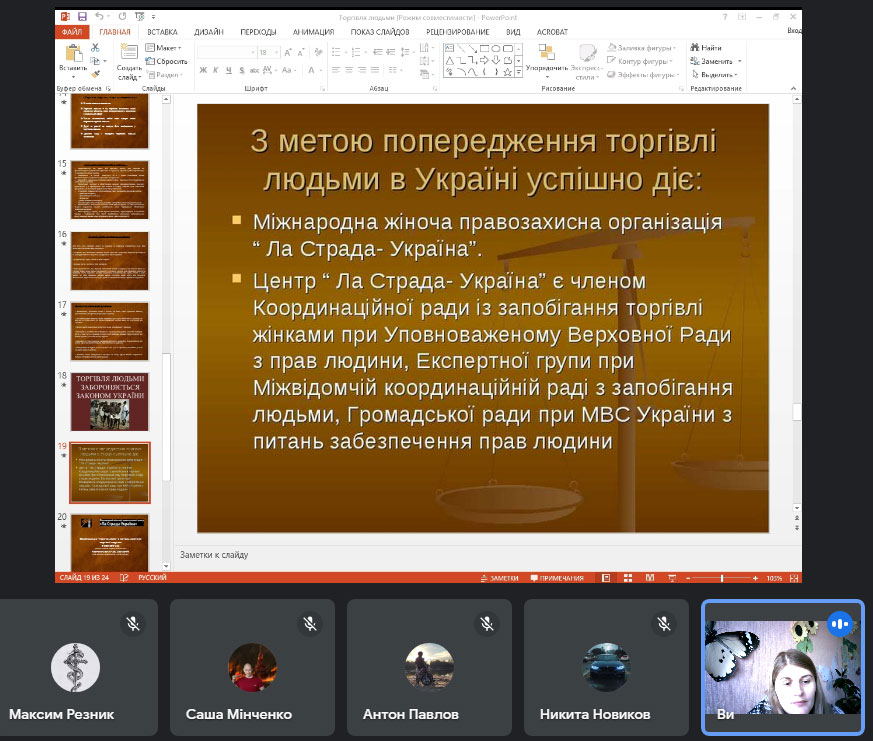The image size is (873, 741).
Task: Open the Выделить select dropdown
Action: pos(714,75)
